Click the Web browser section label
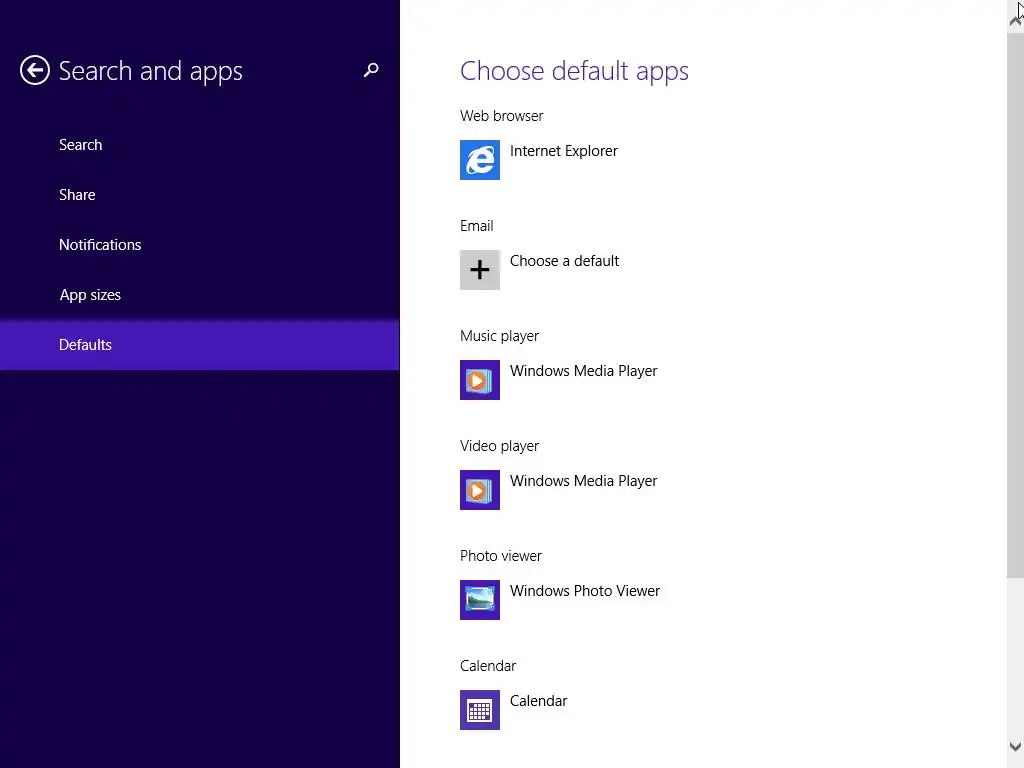 tap(501, 116)
